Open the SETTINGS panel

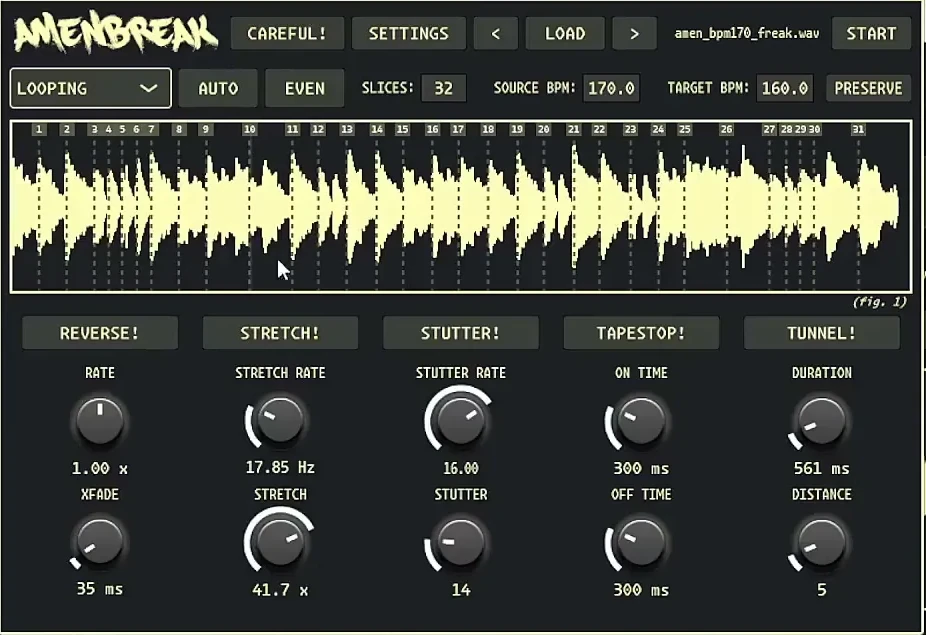pyautogui.click(x=409, y=34)
